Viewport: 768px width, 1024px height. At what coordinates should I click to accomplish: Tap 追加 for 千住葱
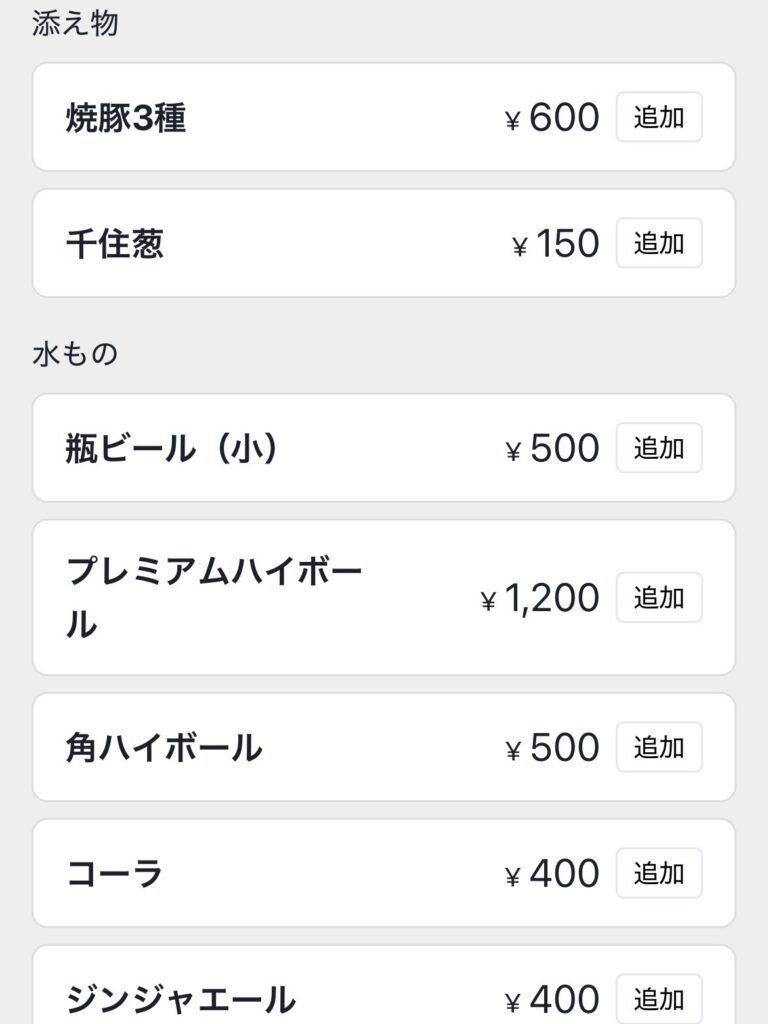(658, 243)
